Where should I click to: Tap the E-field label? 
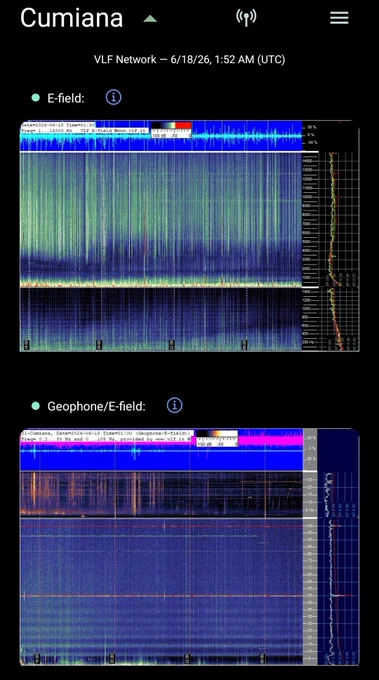click(66, 98)
